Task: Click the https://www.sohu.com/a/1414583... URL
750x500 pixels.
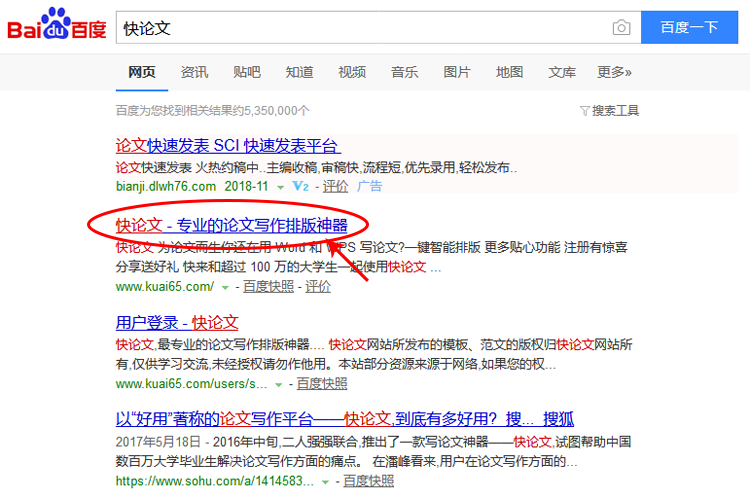Action: pyautogui.click(x=215, y=481)
